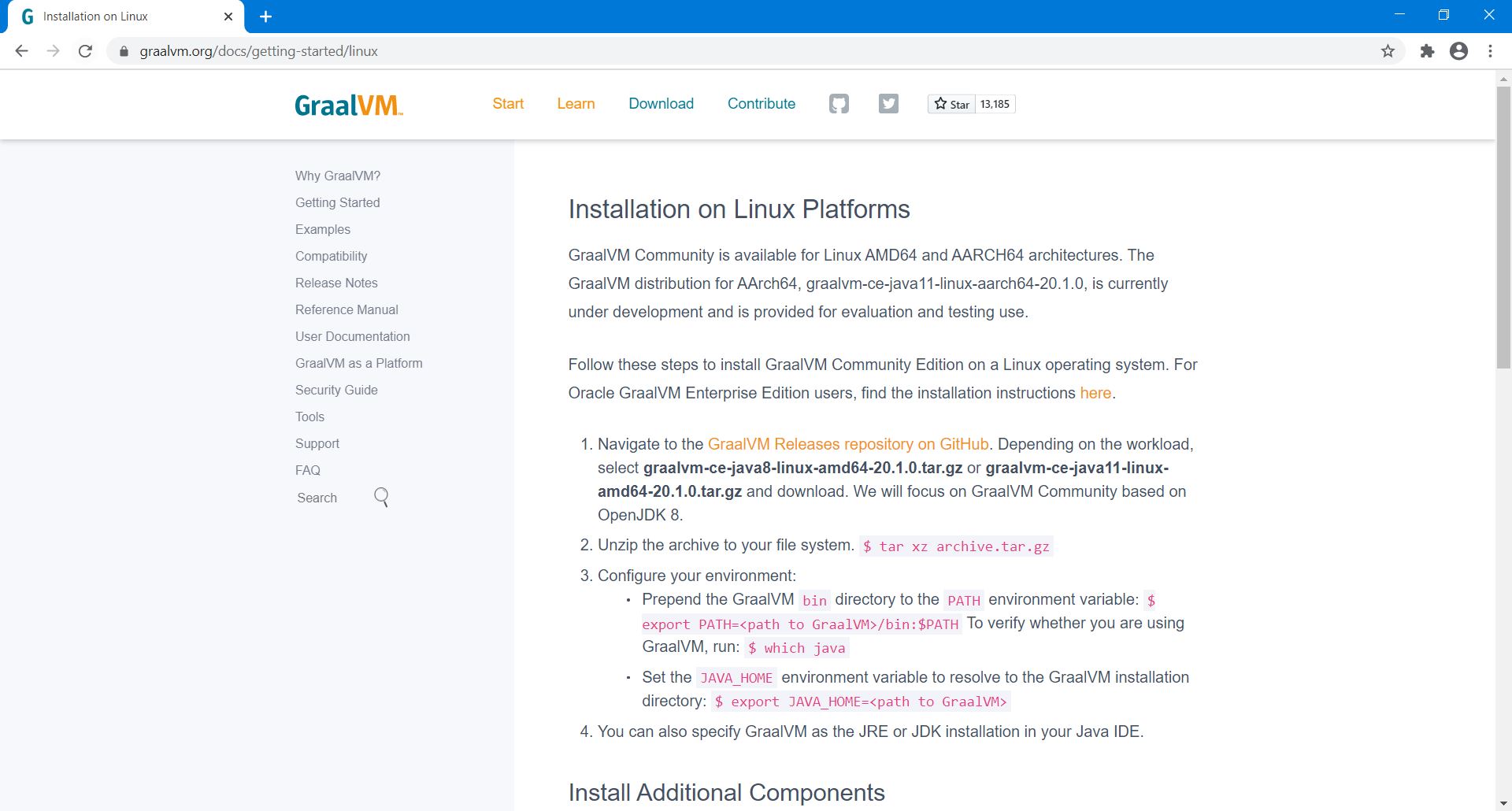Star the GraalVM repository
Viewport: 1512px width, 811px height.
pos(951,104)
